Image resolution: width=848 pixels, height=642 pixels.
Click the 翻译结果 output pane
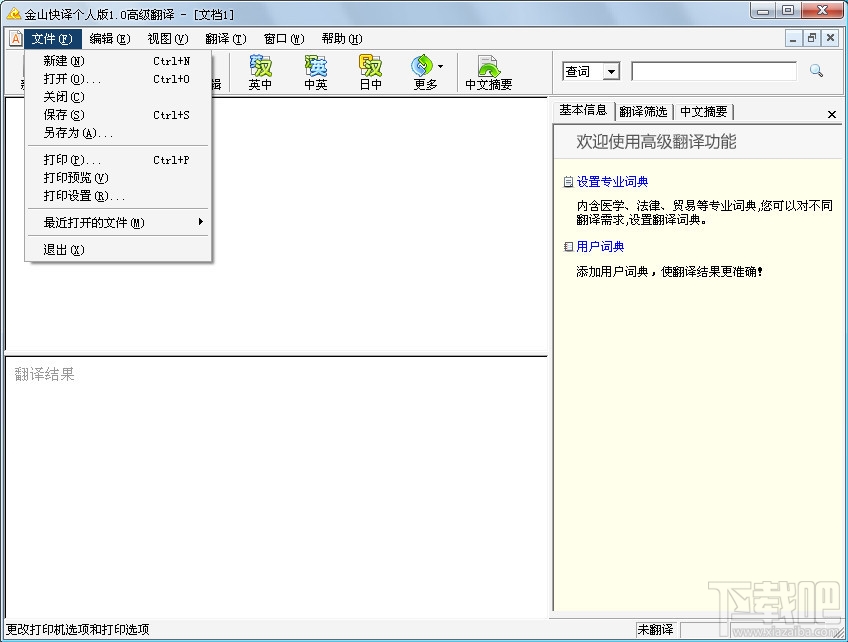(276, 486)
